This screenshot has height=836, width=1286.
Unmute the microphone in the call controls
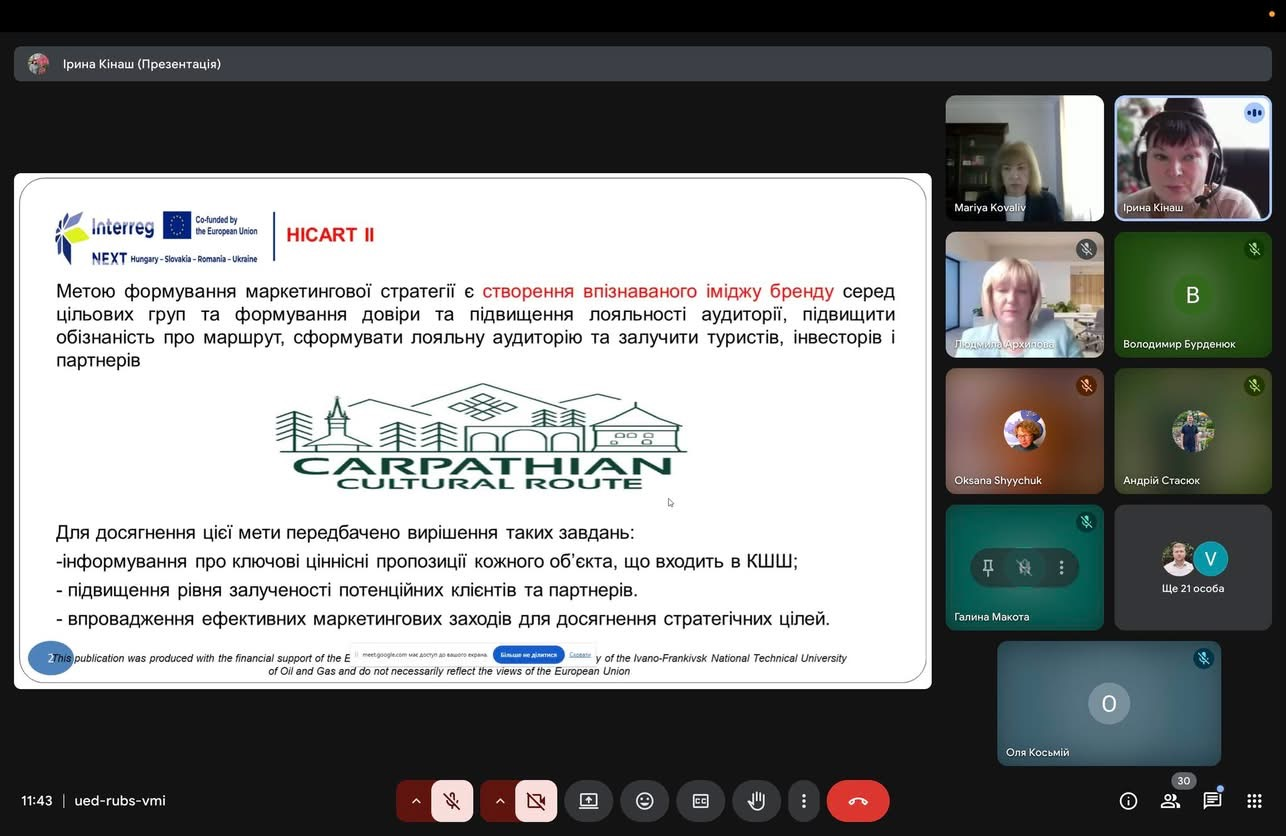point(452,801)
